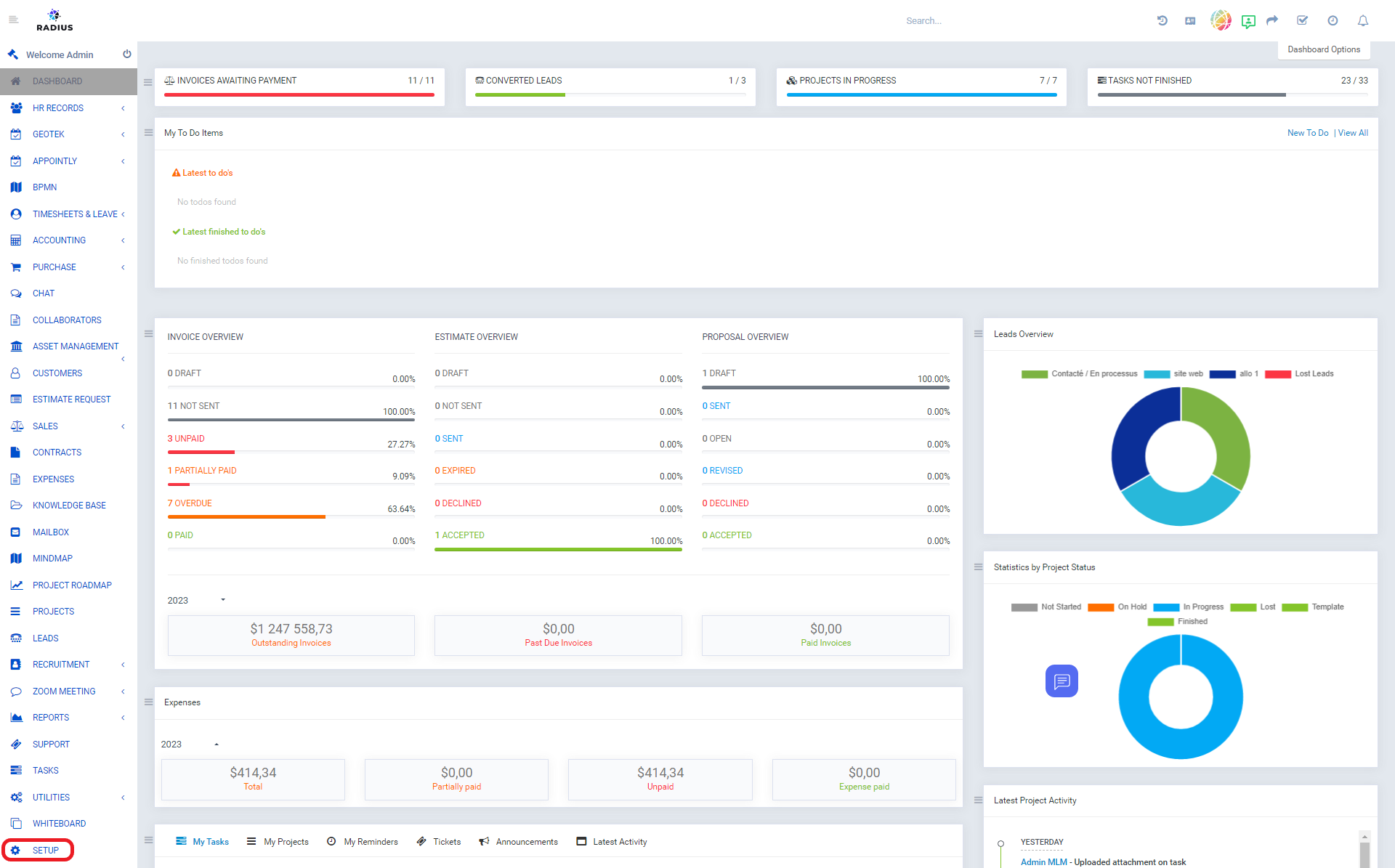Collapse sidebar with hamburger menu icon
The image size is (1395, 868).
click(13, 20)
